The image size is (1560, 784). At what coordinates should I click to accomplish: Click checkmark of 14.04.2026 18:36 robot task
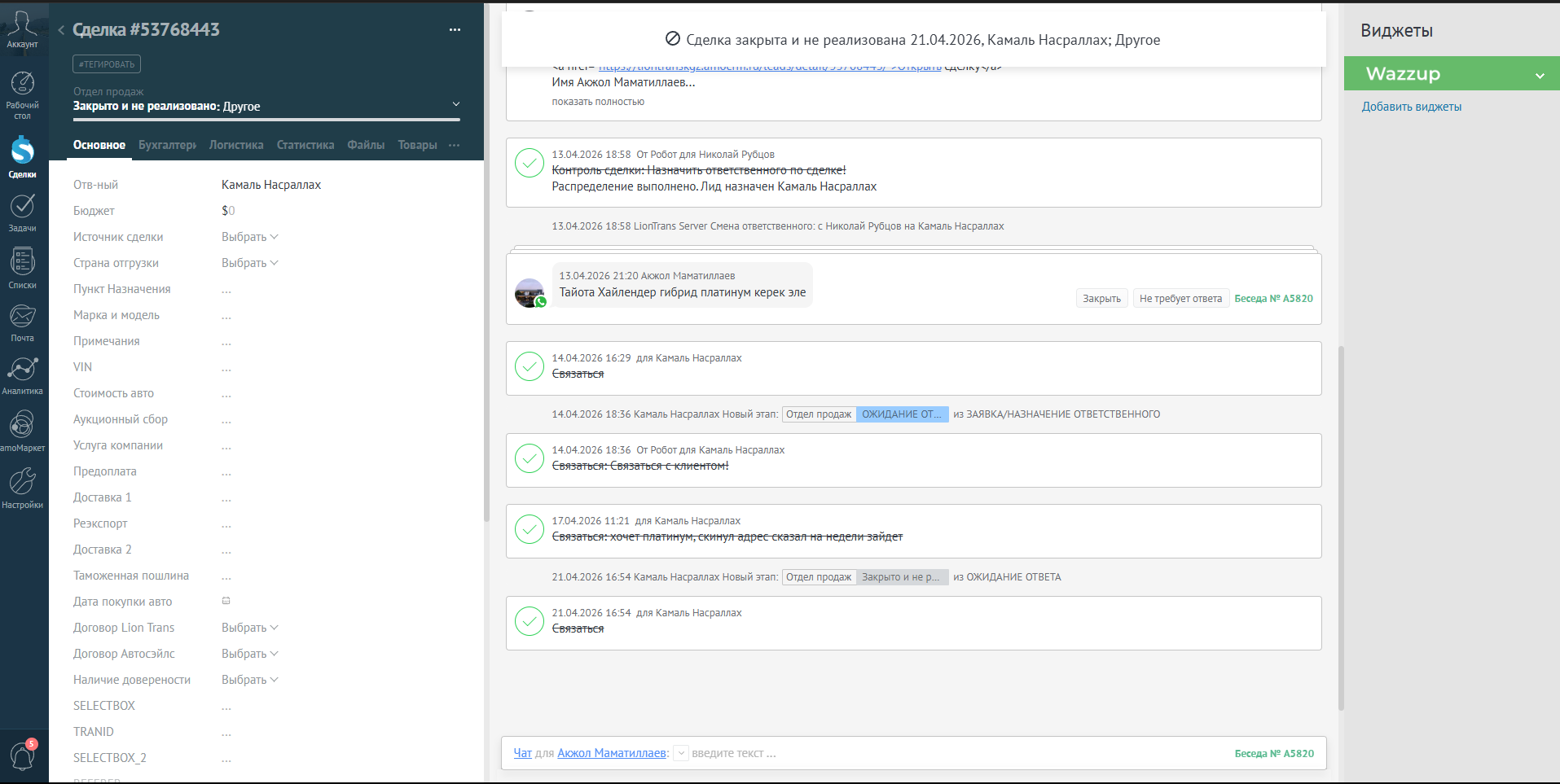tap(530, 458)
